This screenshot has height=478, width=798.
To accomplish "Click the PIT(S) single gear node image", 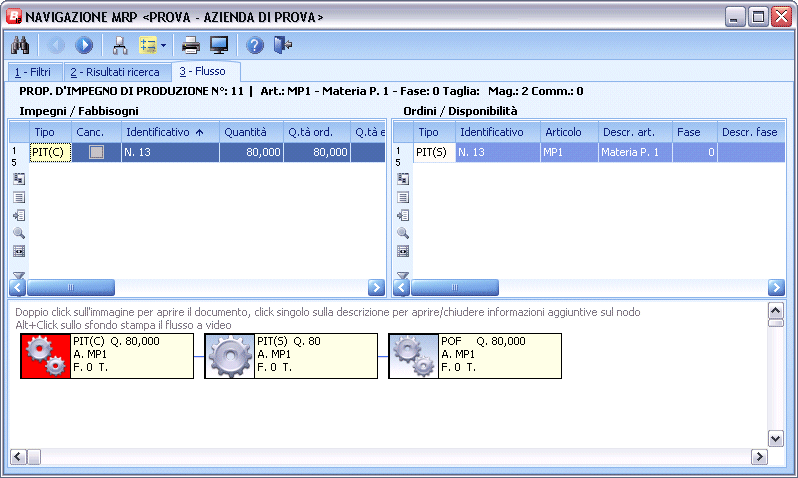I will 230,356.
